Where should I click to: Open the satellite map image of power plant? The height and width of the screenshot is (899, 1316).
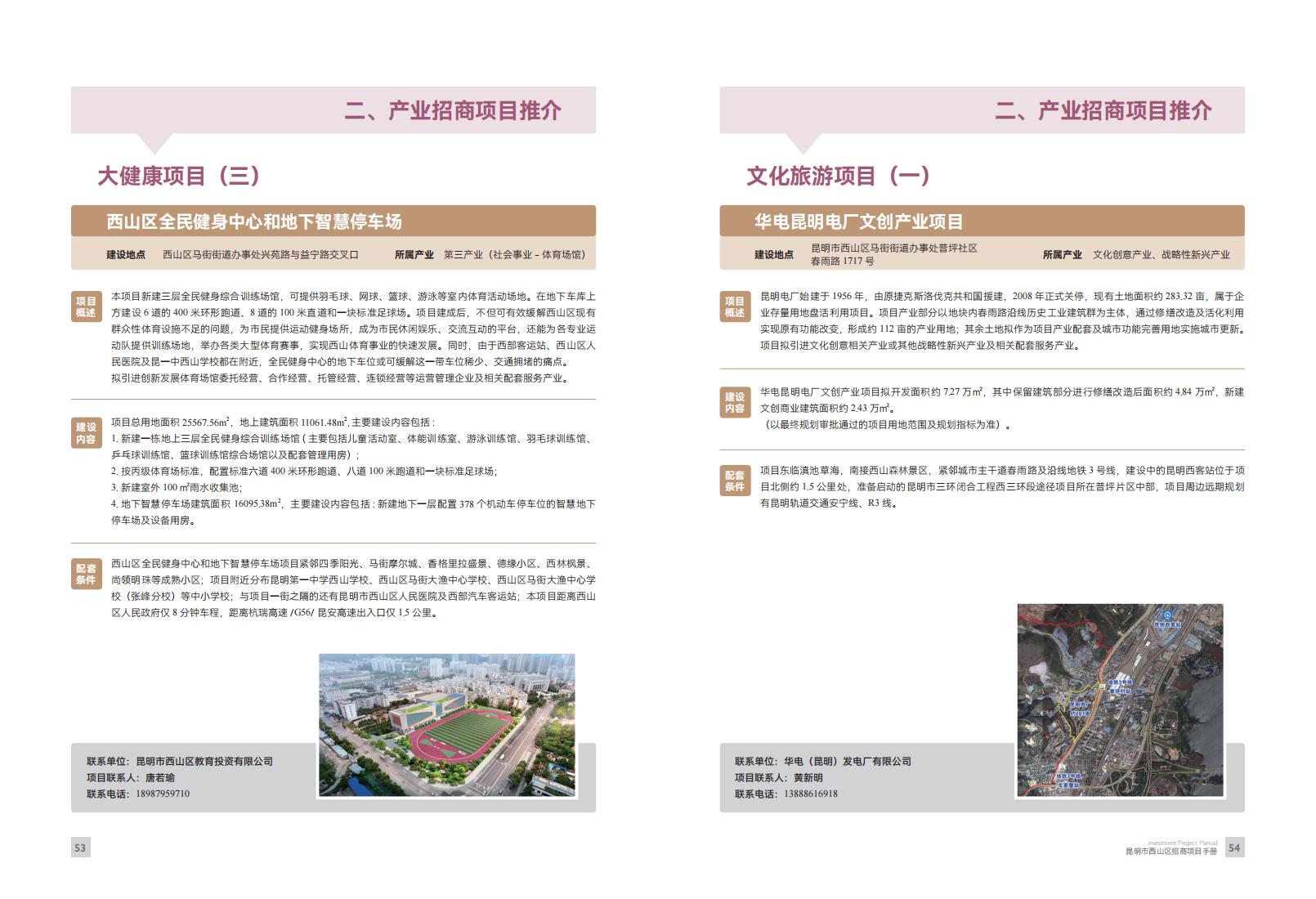(1120, 699)
